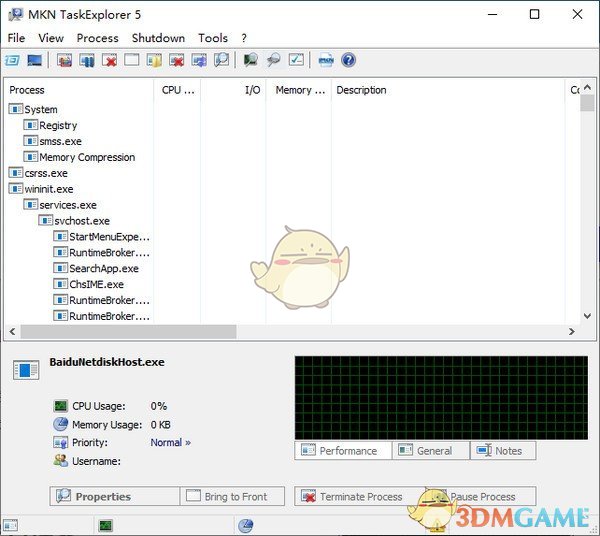Click the blue help question mark icon
This screenshot has height=536, width=600.
348,61
